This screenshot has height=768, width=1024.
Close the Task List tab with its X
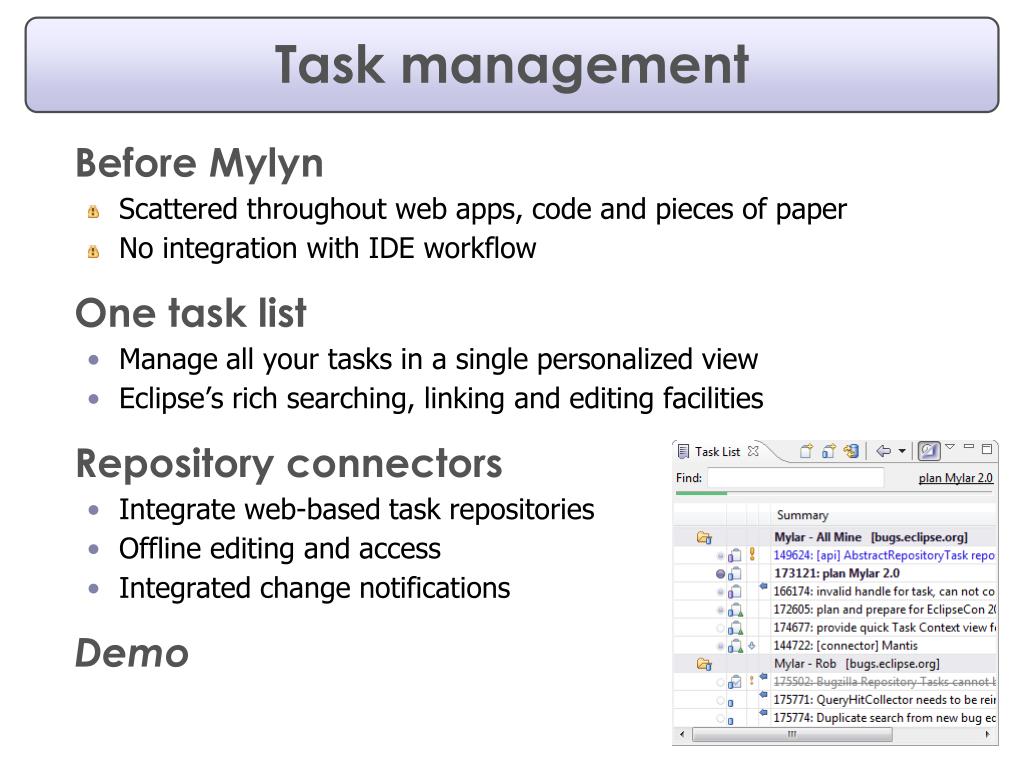tap(753, 451)
